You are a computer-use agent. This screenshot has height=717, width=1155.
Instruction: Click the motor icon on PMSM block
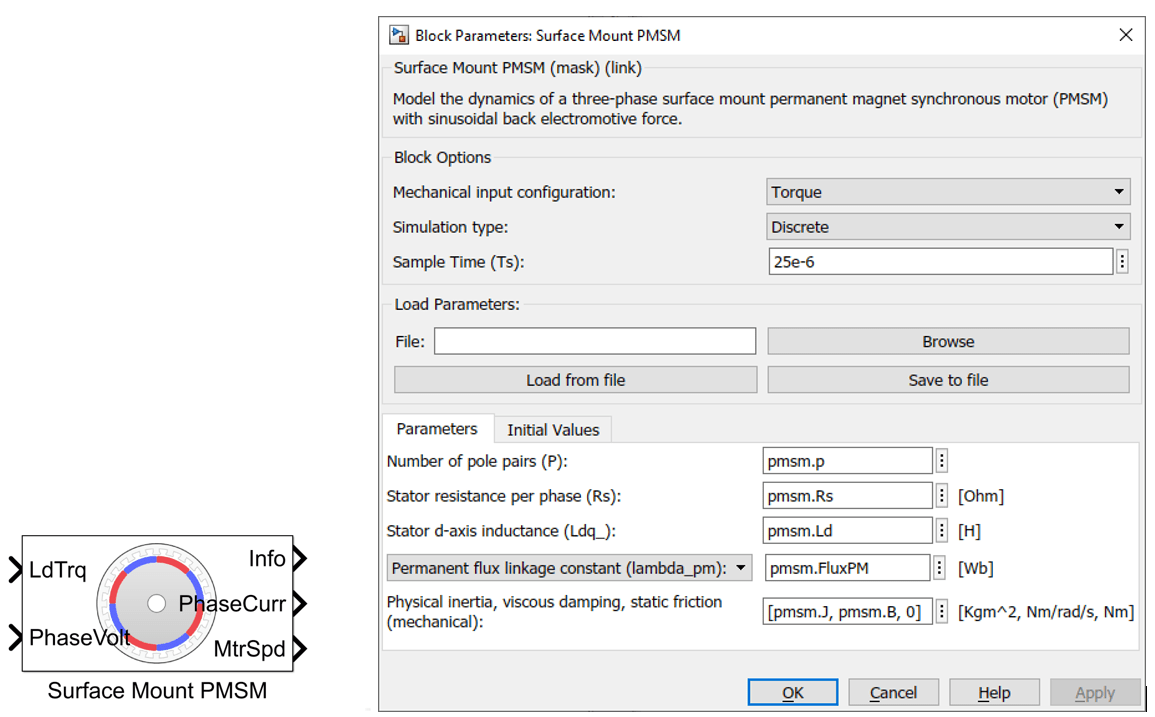(156, 603)
